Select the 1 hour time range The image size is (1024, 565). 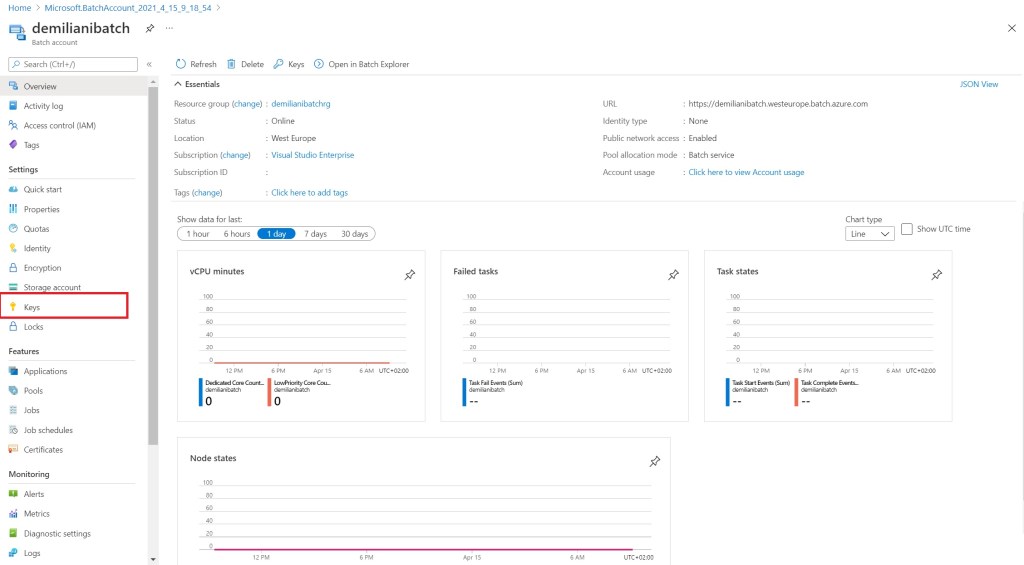coord(196,234)
